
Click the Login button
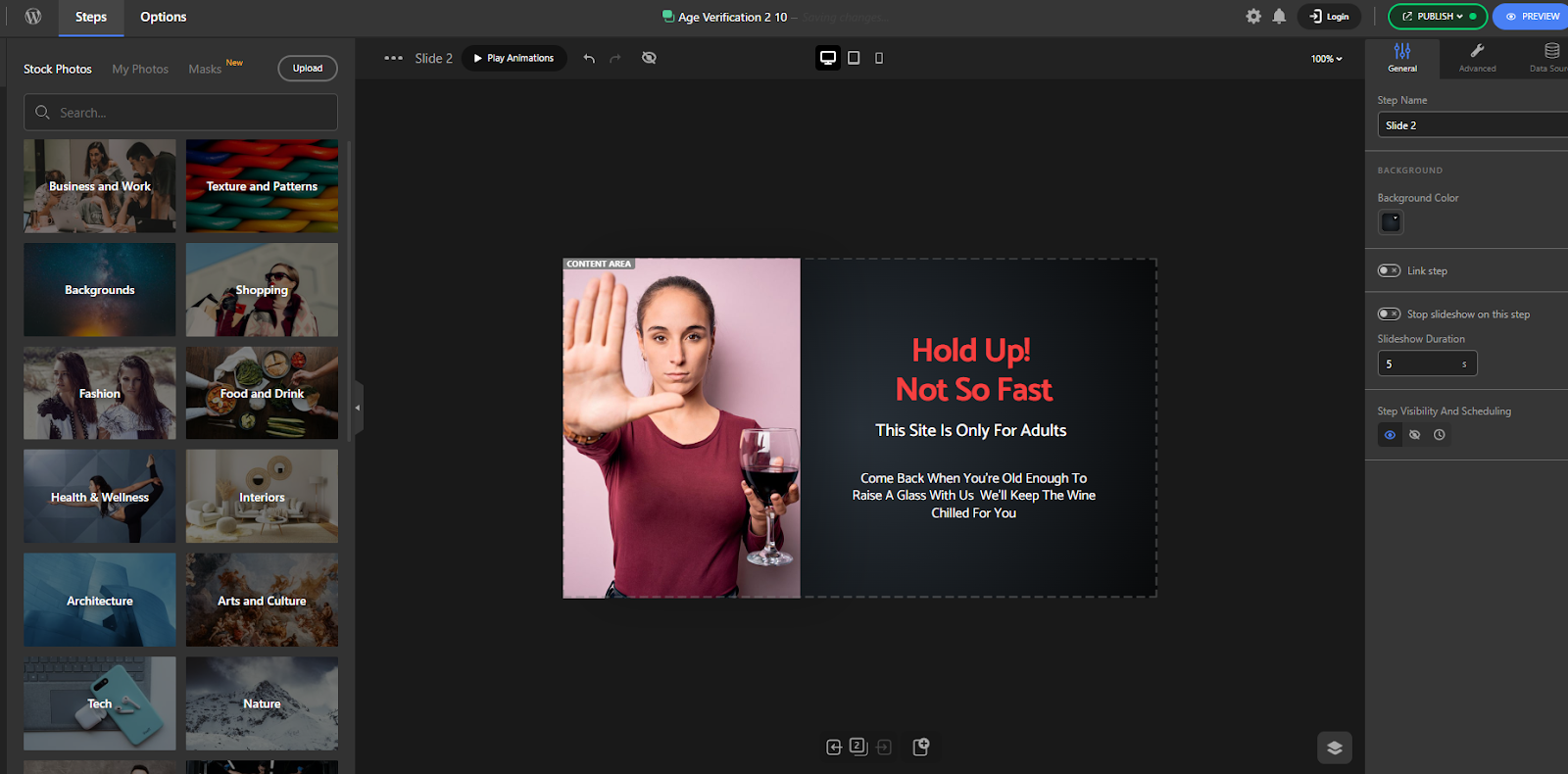pyautogui.click(x=1329, y=17)
